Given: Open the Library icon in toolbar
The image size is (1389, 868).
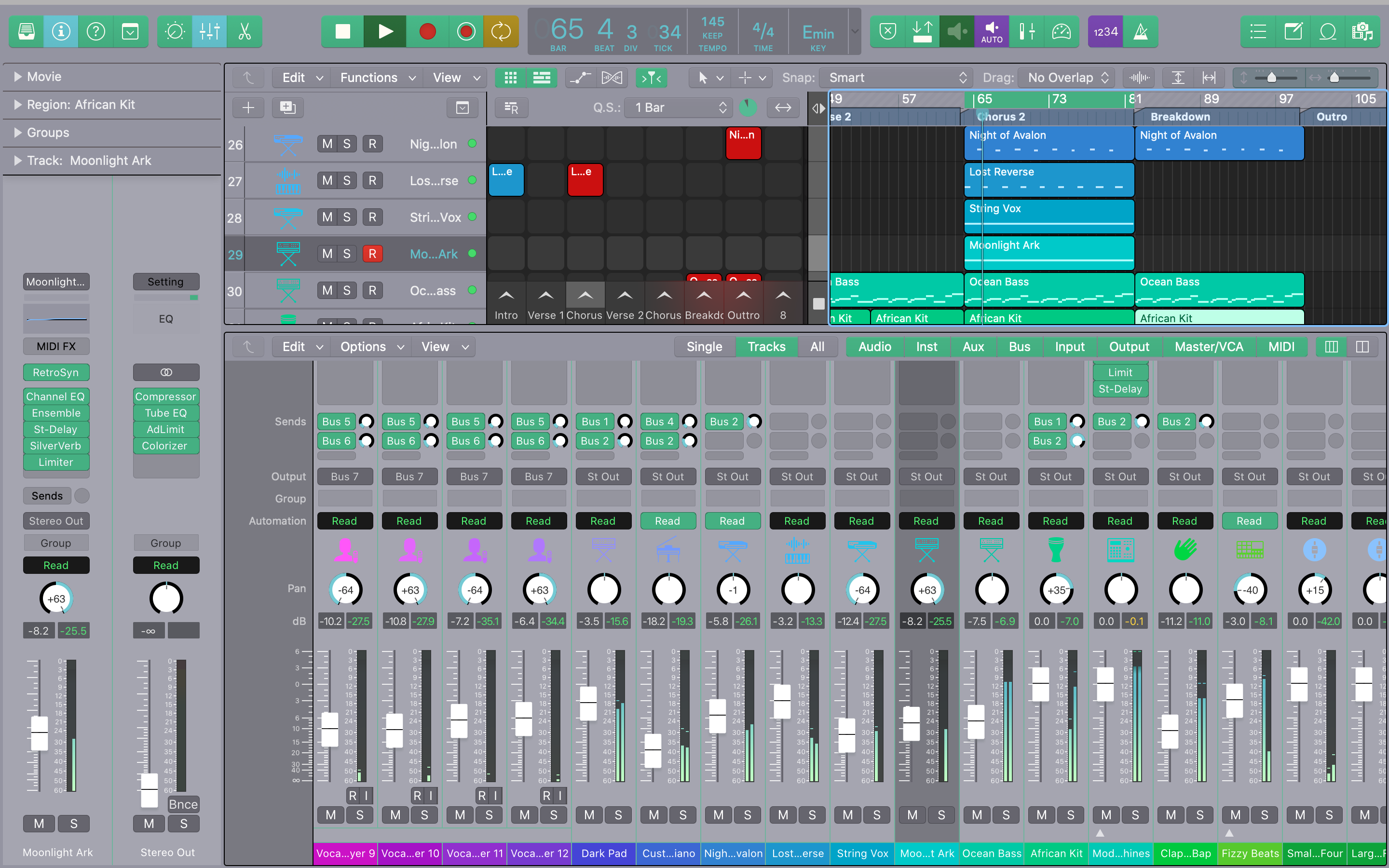Looking at the screenshot, I should tap(27, 31).
